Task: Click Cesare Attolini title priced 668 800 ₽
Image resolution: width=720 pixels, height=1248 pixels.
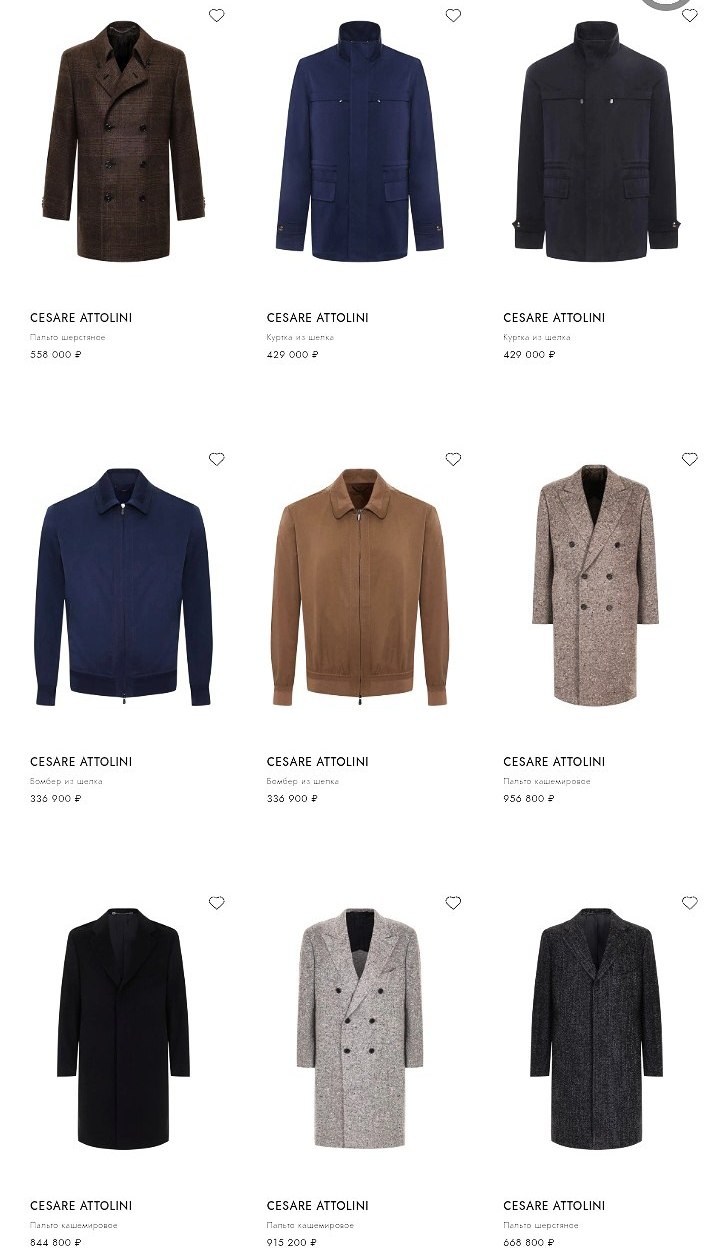Action: tap(554, 1206)
